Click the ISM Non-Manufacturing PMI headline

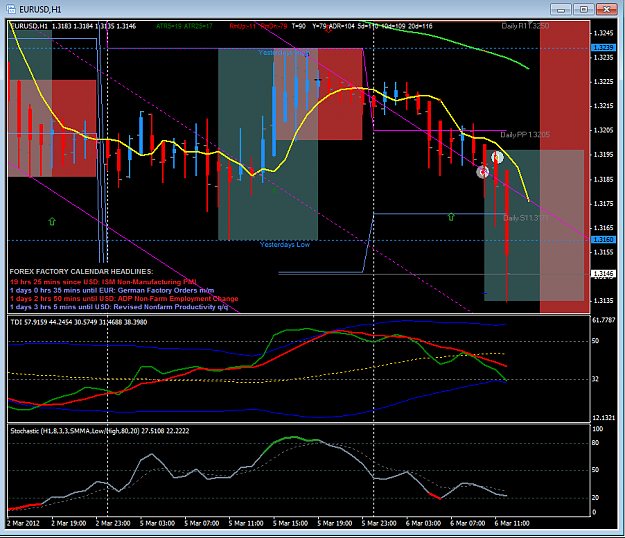click(x=103, y=282)
